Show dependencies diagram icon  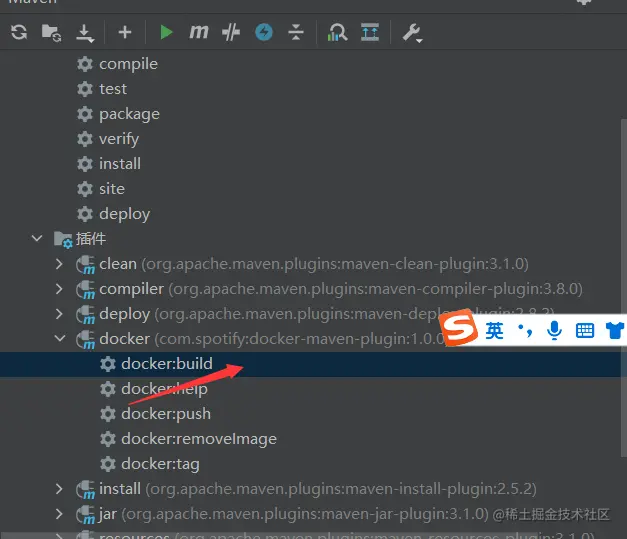tap(337, 32)
